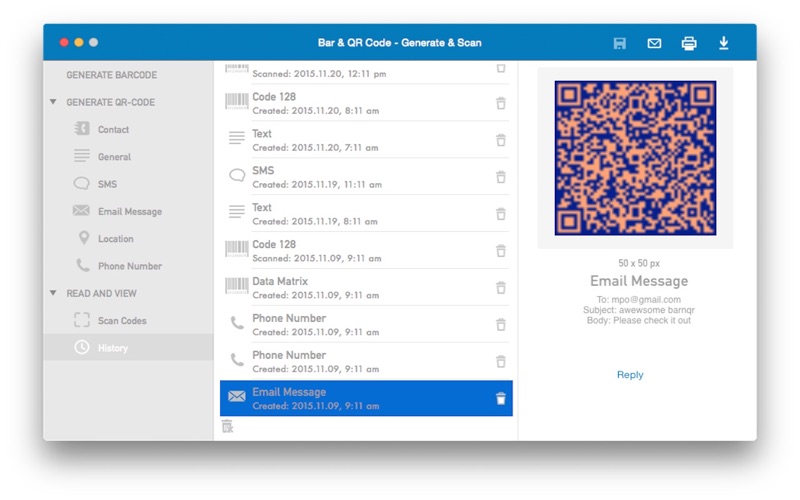
Task: Collapse the READ AND VIEW section
Action: tap(53, 293)
